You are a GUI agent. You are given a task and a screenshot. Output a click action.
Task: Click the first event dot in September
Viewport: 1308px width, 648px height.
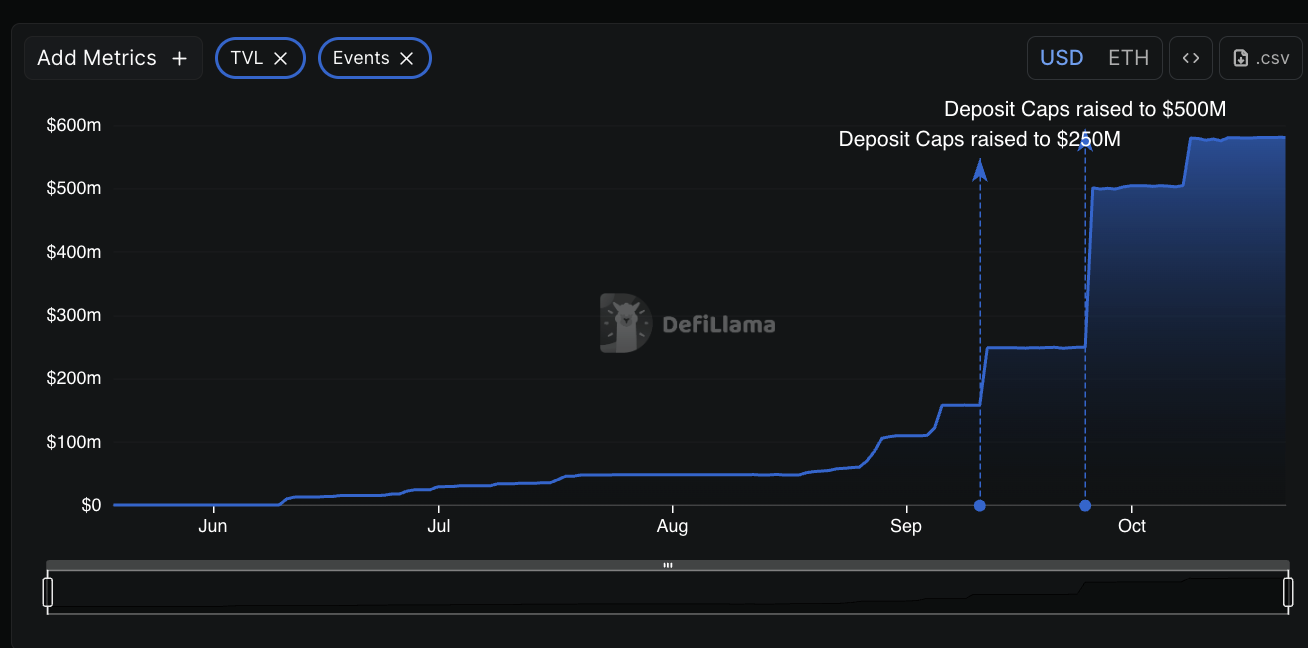tap(980, 506)
